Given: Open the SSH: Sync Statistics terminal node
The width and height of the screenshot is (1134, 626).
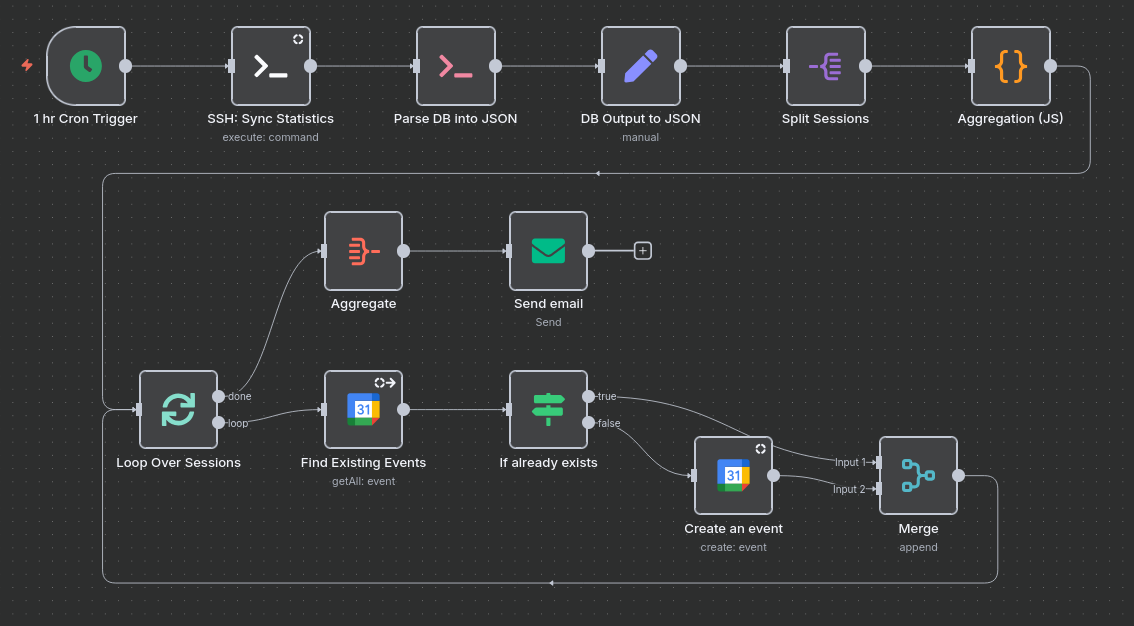Looking at the screenshot, I should pyautogui.click(x=270, y=66).
